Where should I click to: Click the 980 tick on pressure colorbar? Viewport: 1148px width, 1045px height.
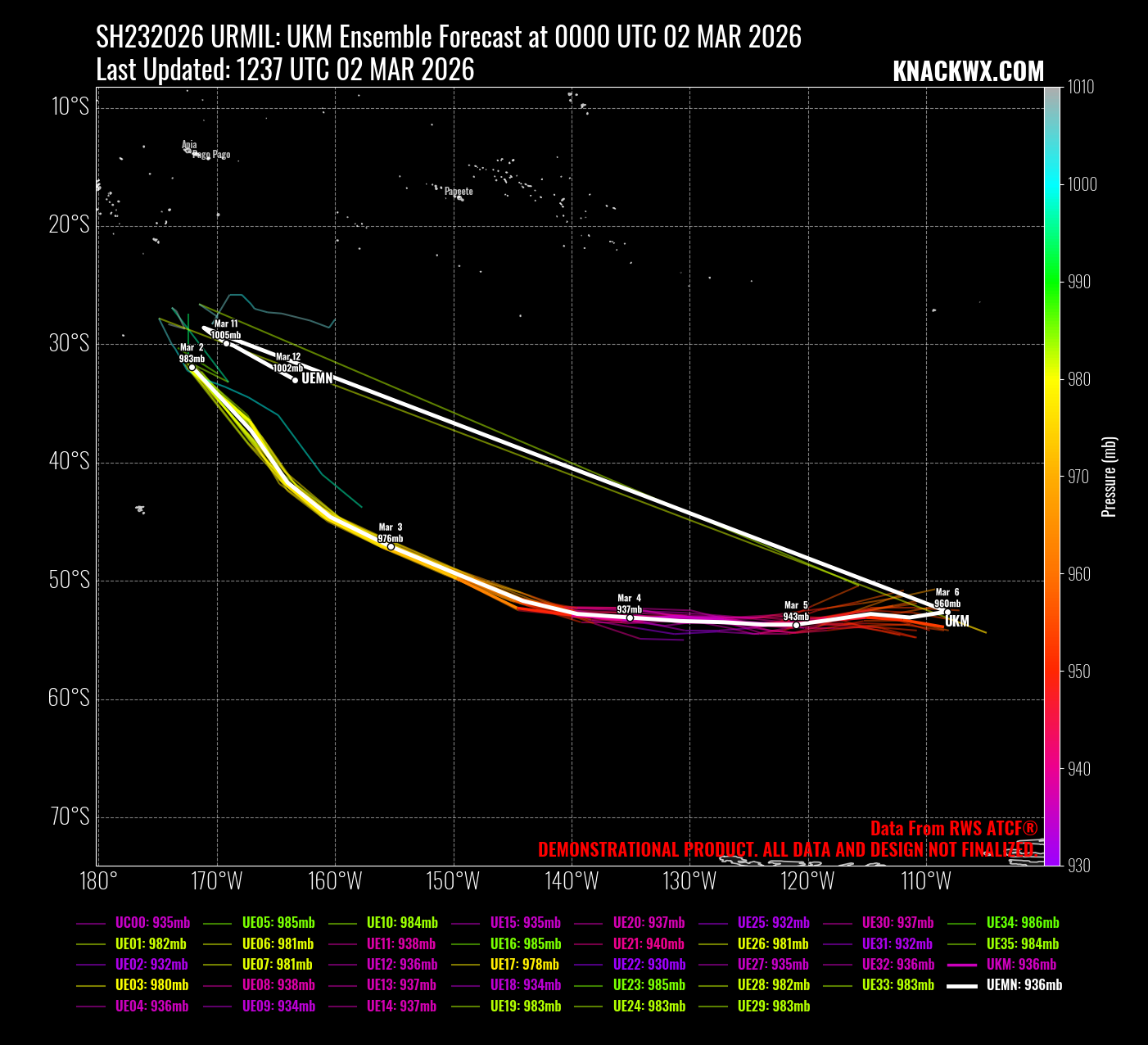pyautogui.click(x=1081, y=379)
